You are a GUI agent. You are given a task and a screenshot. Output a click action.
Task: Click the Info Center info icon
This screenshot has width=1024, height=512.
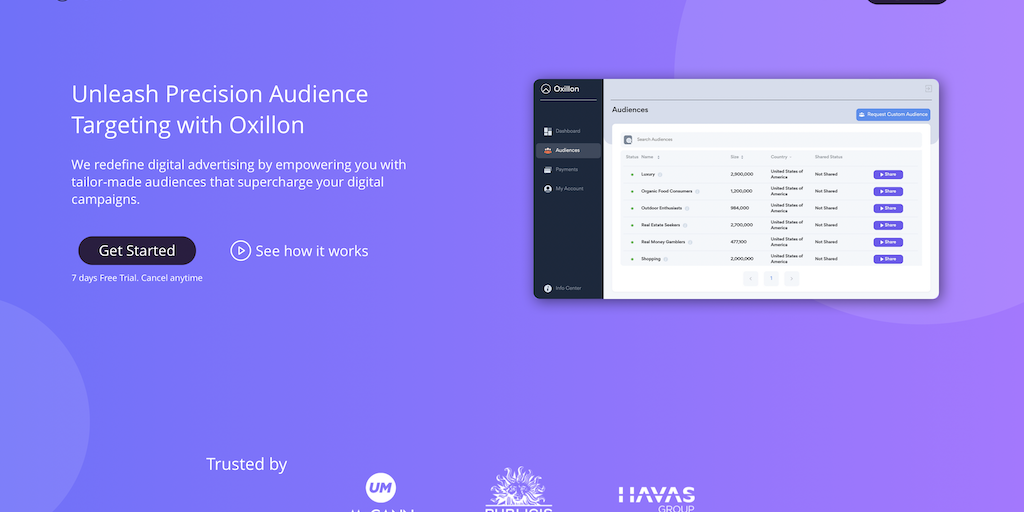[x=548, y=289]
